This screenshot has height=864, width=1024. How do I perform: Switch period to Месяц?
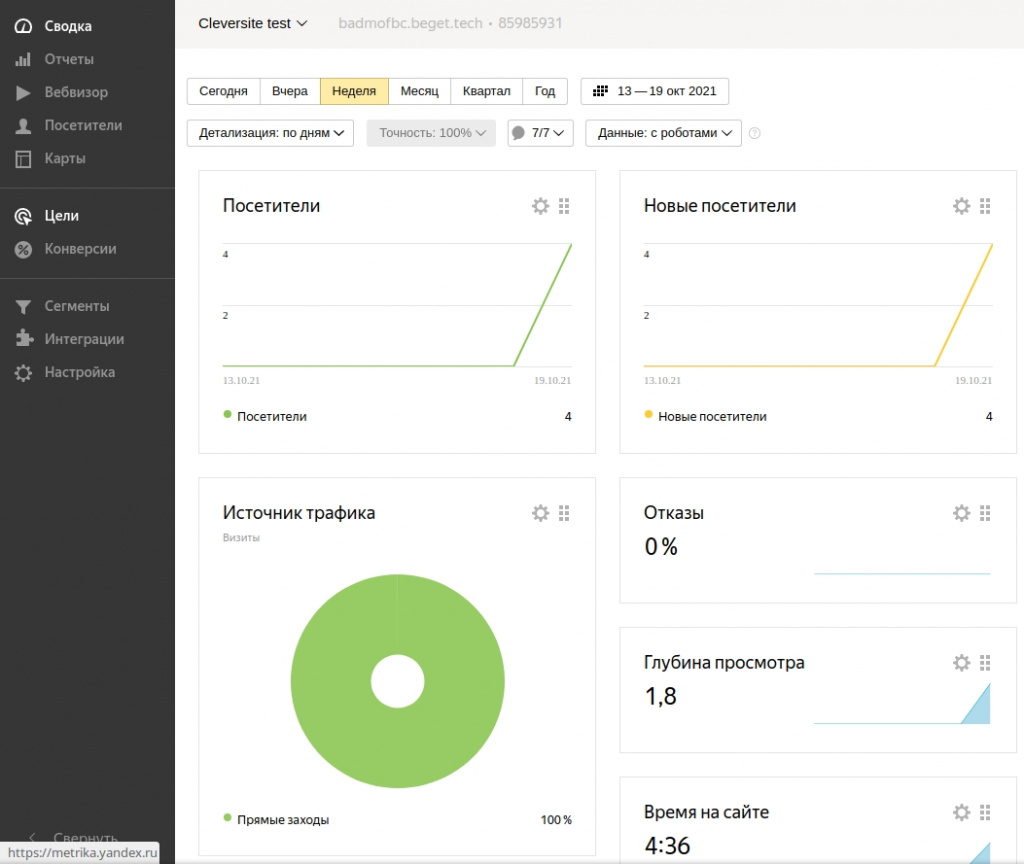coord(419,91)
